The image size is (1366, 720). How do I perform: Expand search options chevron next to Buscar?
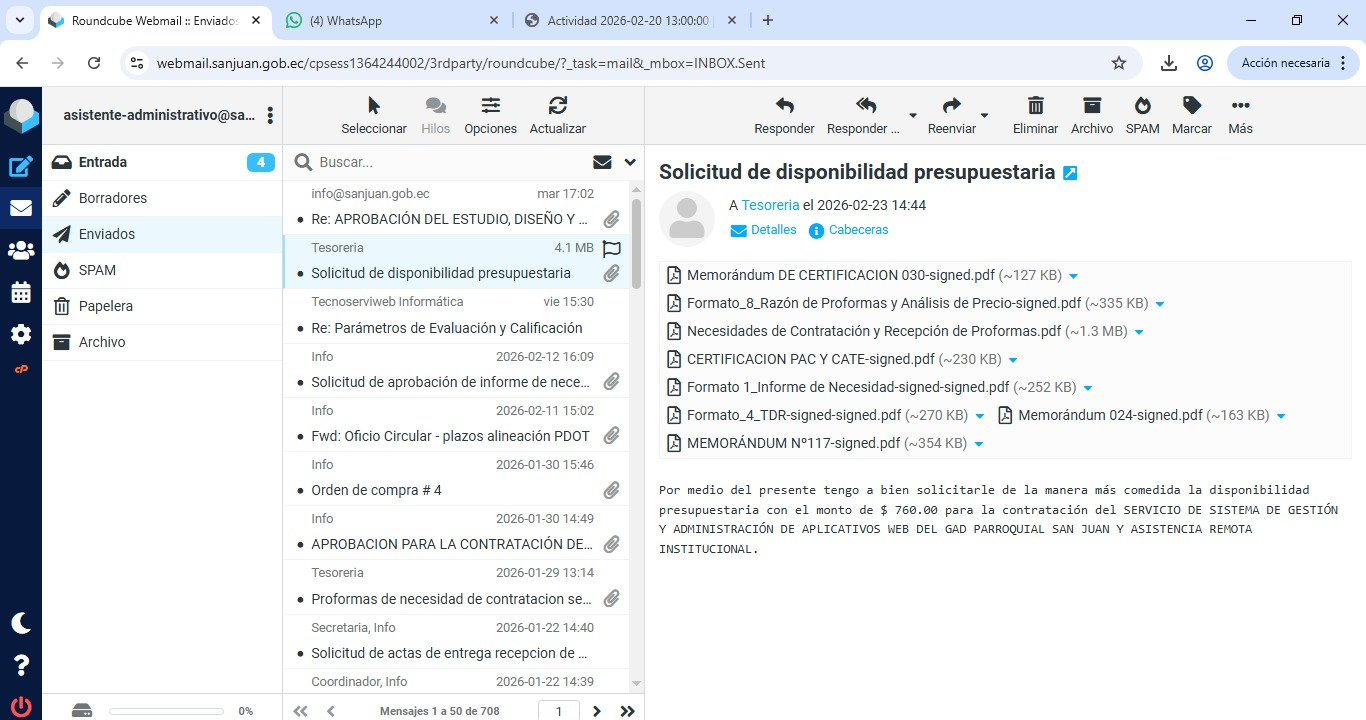(630, 162)
